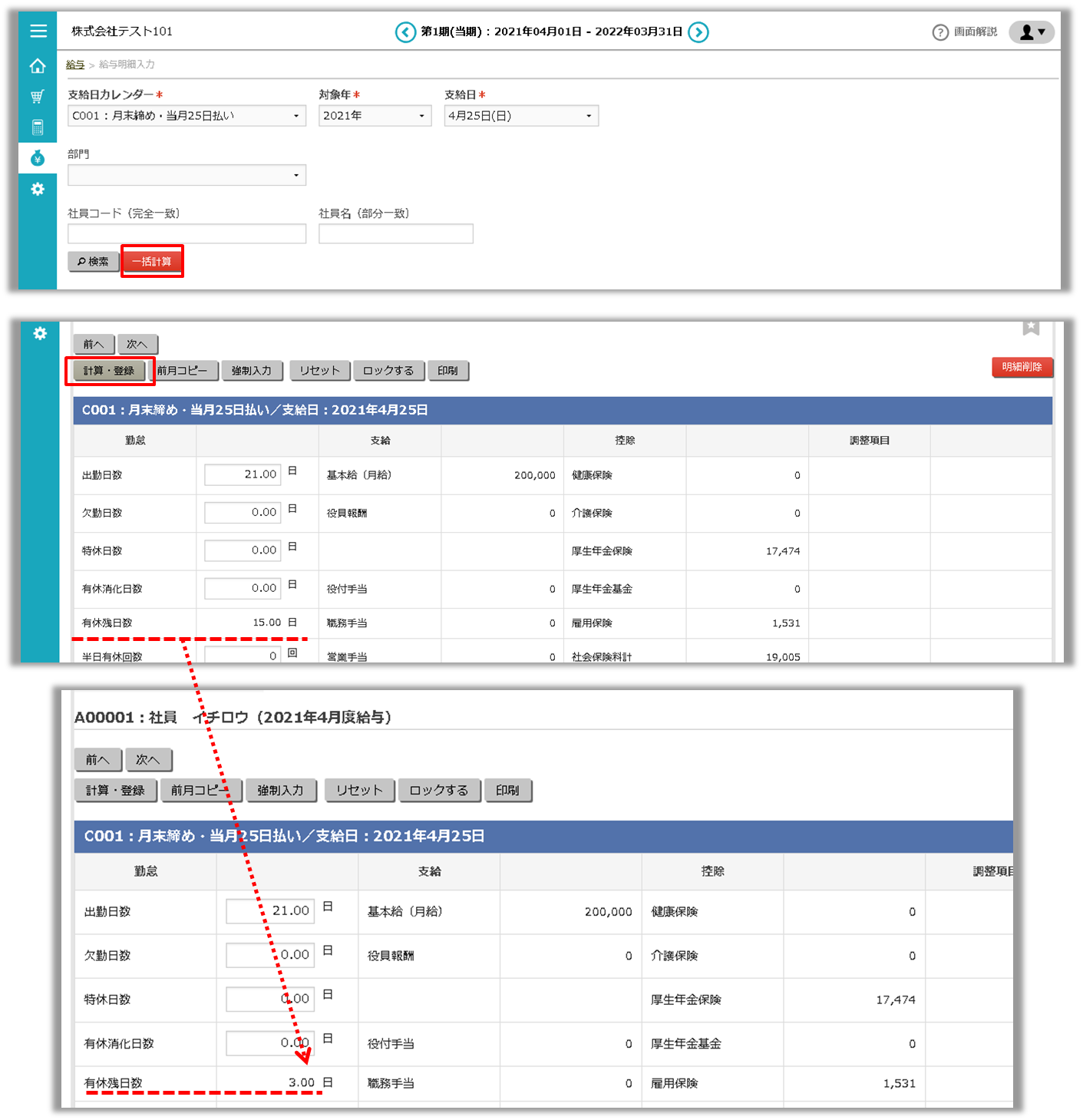Expand the 支給日カレンダー dropdown
1083x1120 pixels.
click(x=187, y=116)
